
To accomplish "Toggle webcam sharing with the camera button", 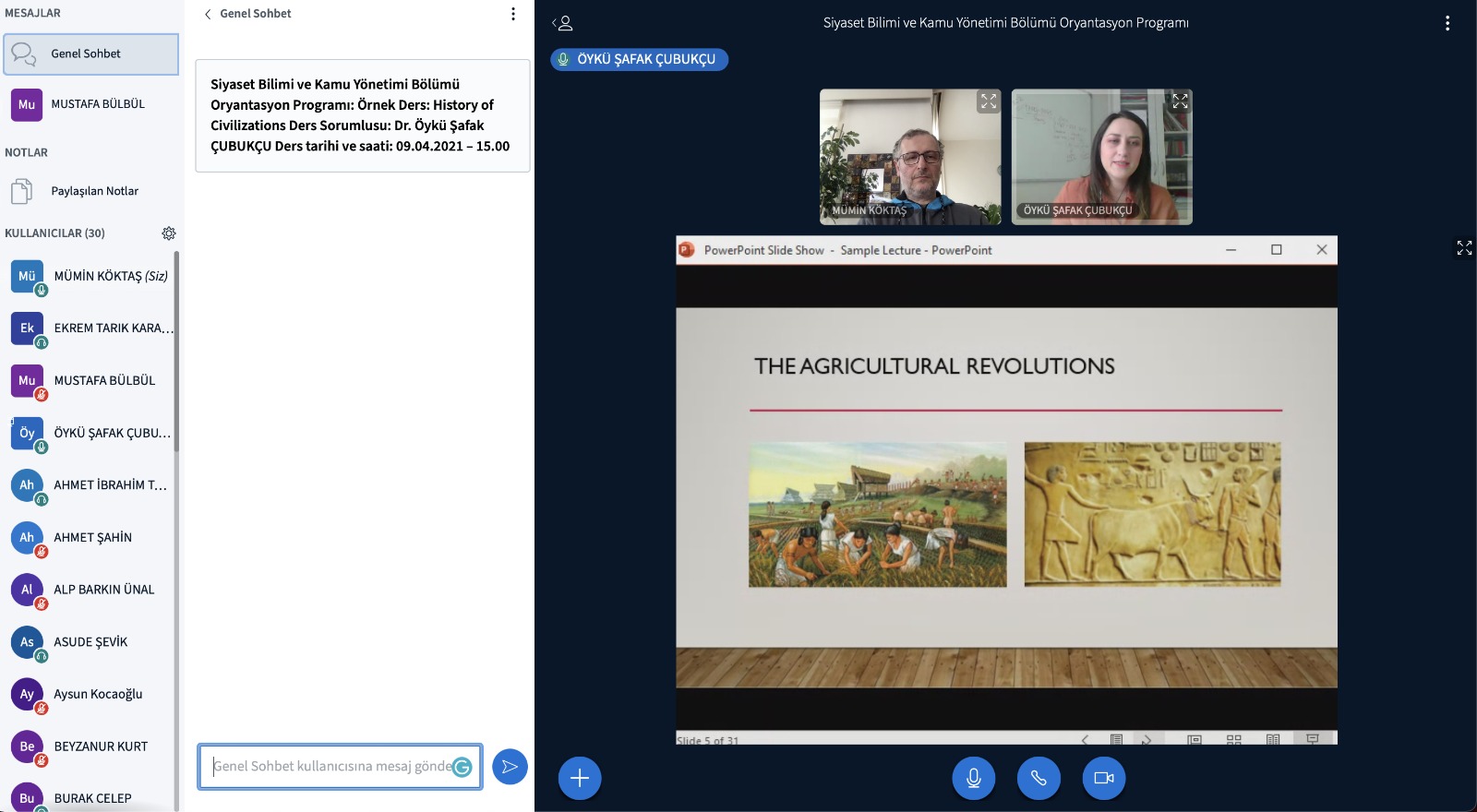I will (1103, 778).
